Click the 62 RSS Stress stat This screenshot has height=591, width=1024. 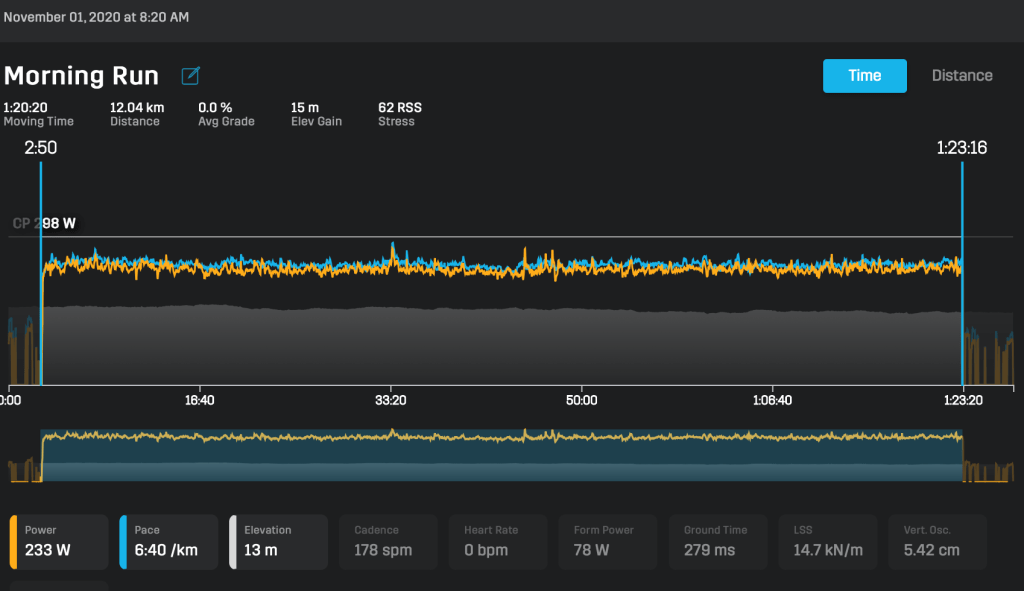397,113
